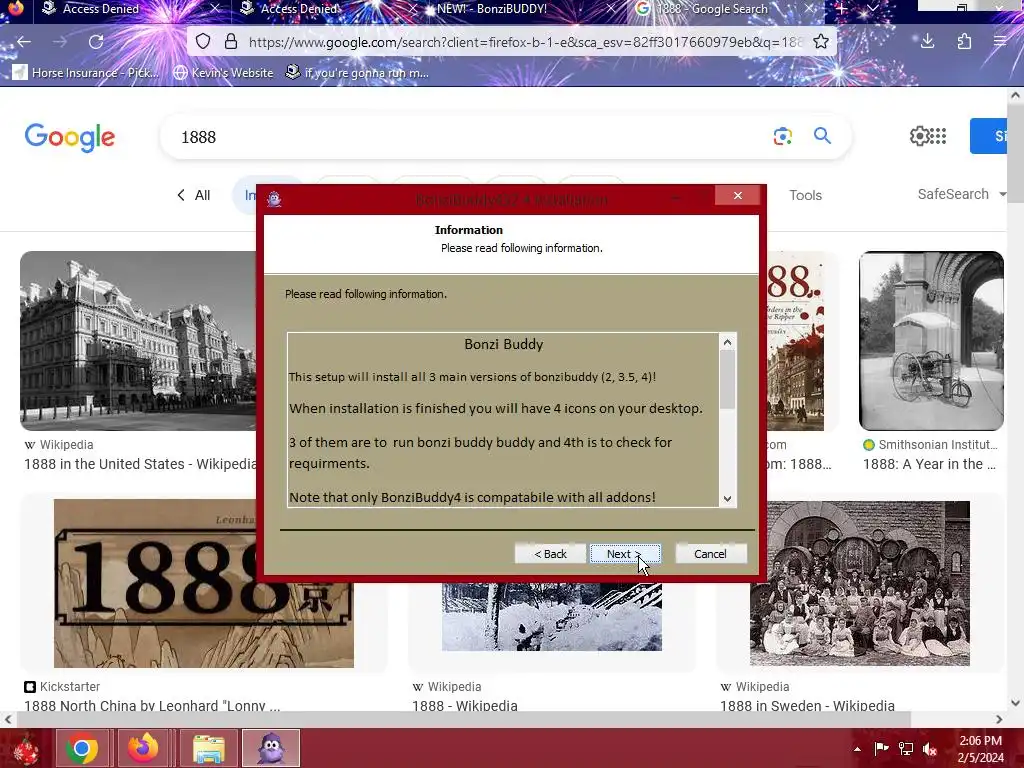Expand the SafeSearch dropdown
1024x768 pixels.
pyautogui.click(x=961, y=194)
